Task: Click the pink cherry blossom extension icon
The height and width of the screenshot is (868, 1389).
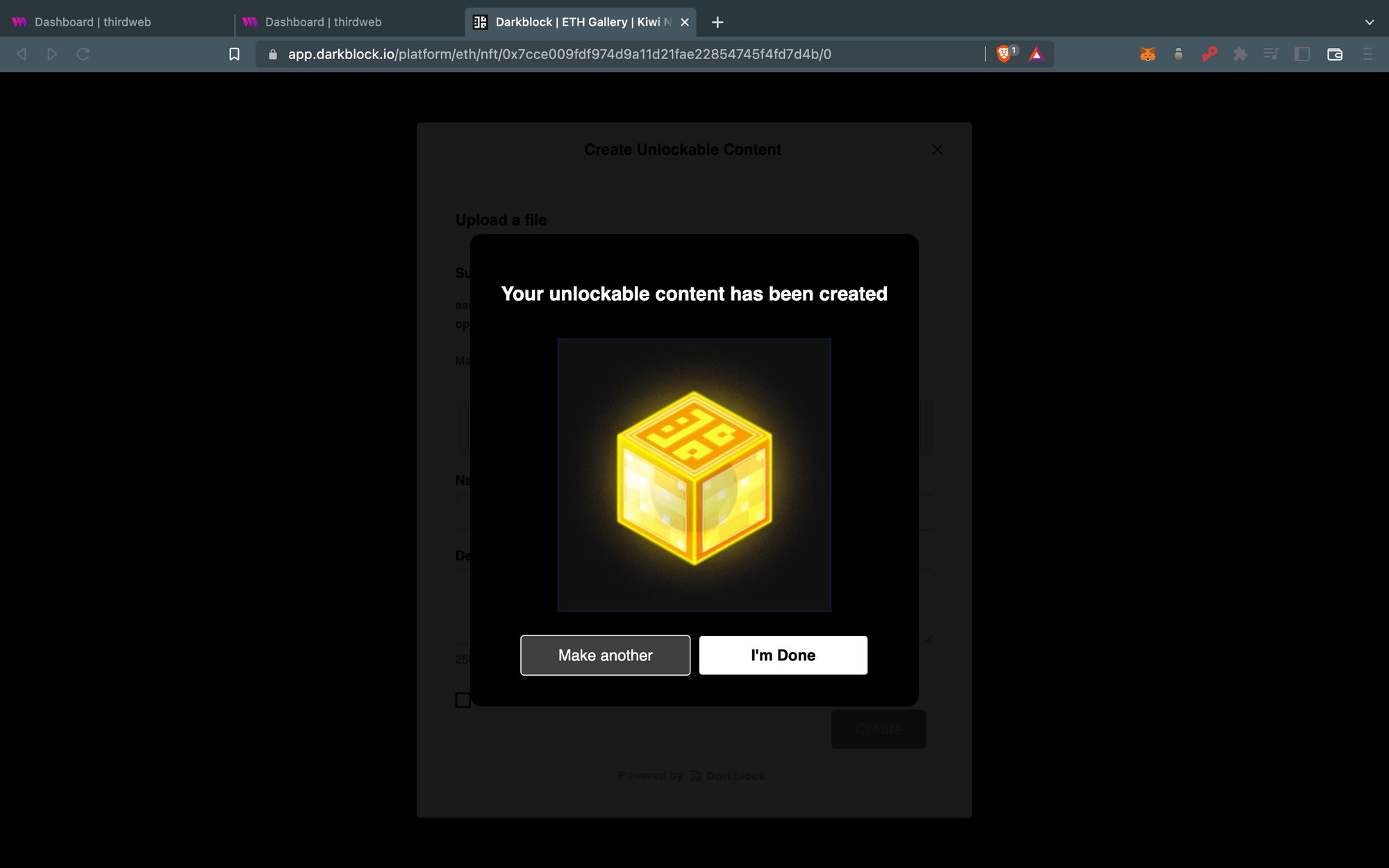Action: tap(1209, 54)
